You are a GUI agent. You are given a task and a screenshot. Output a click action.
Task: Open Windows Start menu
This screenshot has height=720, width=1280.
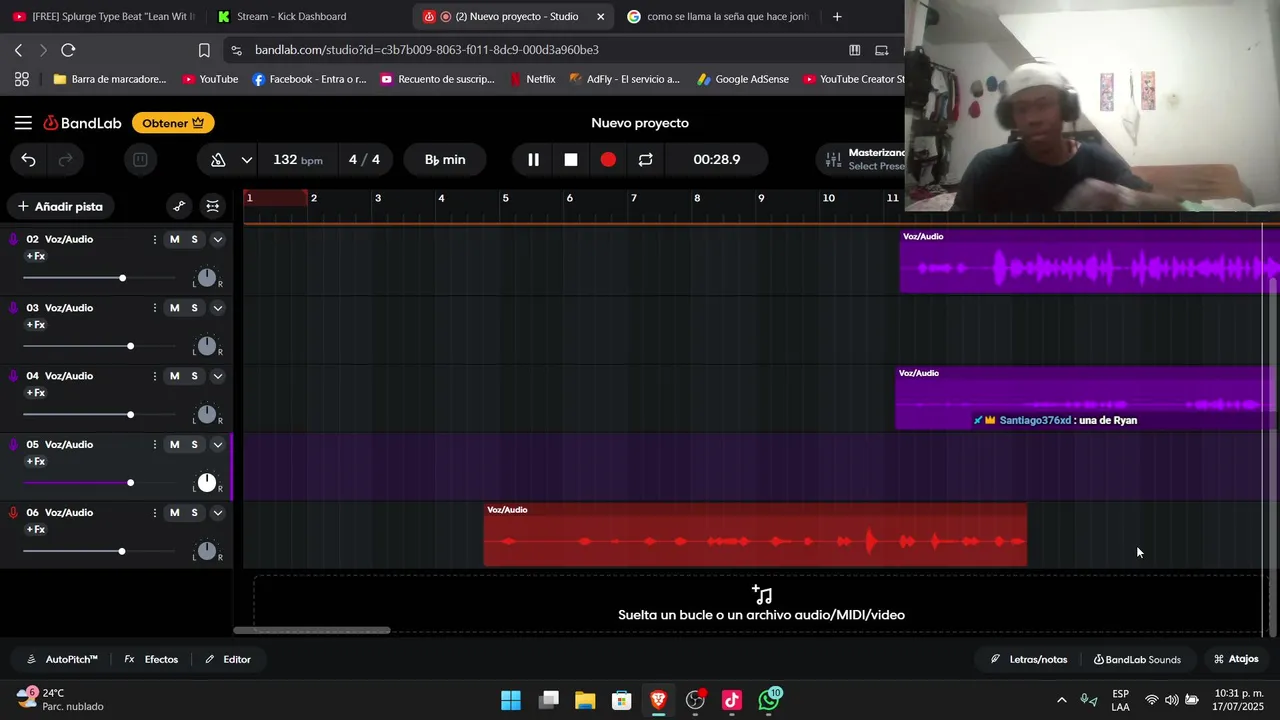pos(511,700)
